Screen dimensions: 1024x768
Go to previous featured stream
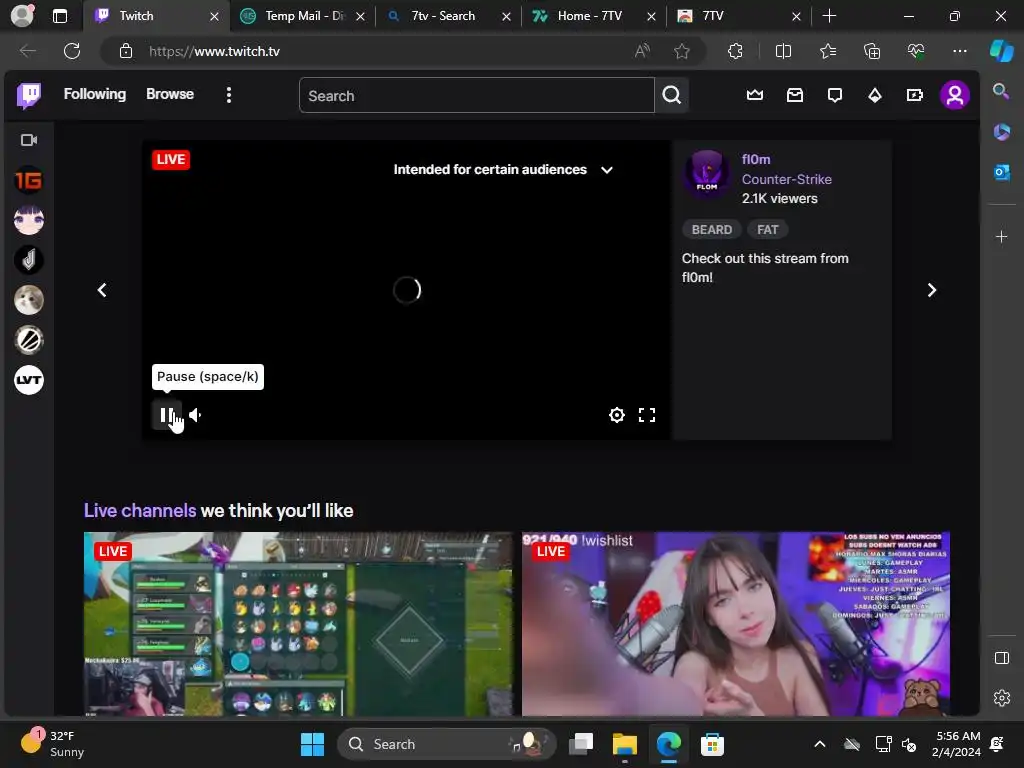point(102,290)
